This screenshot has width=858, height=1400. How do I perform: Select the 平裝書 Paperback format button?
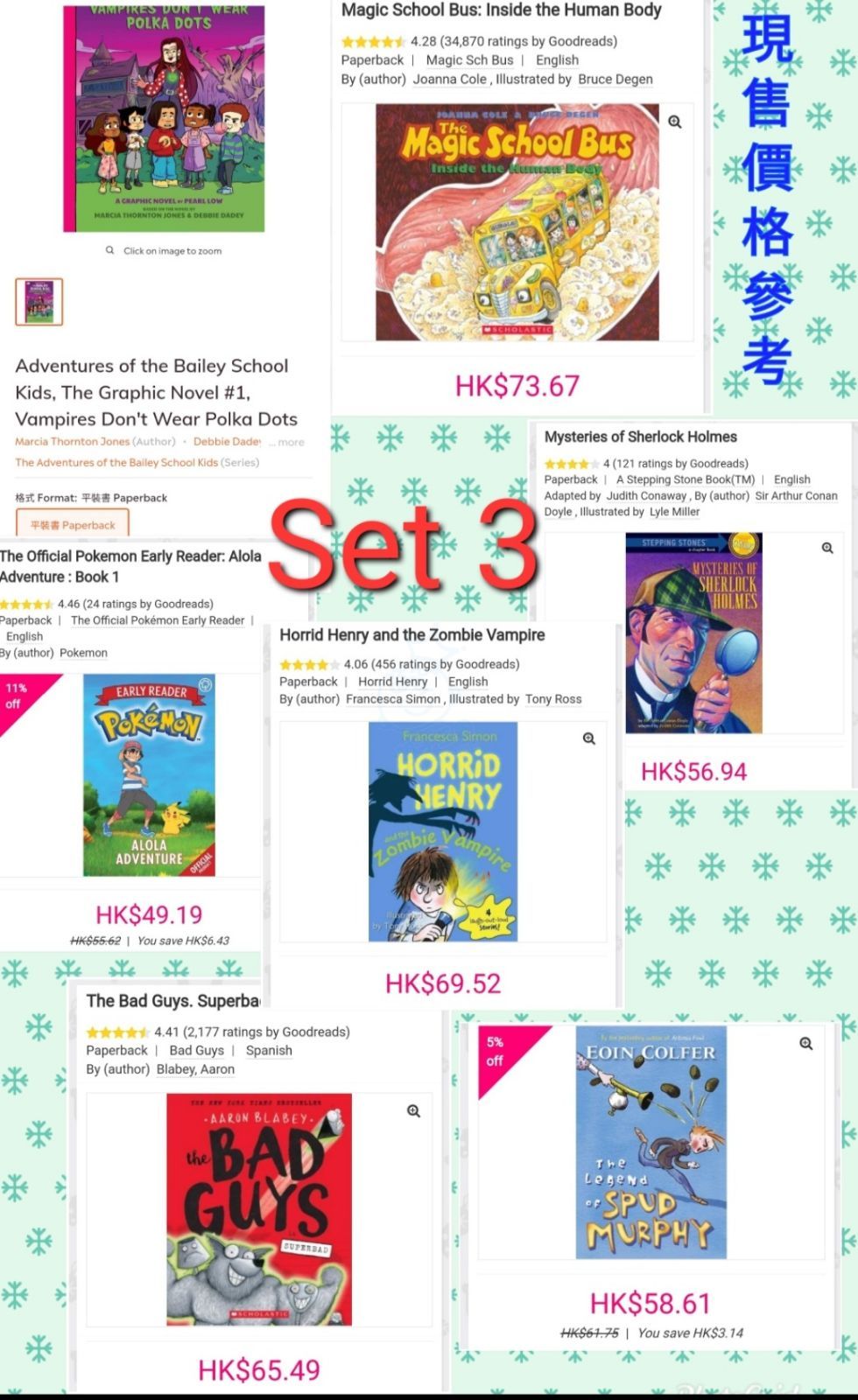click(x=73, y=524)
